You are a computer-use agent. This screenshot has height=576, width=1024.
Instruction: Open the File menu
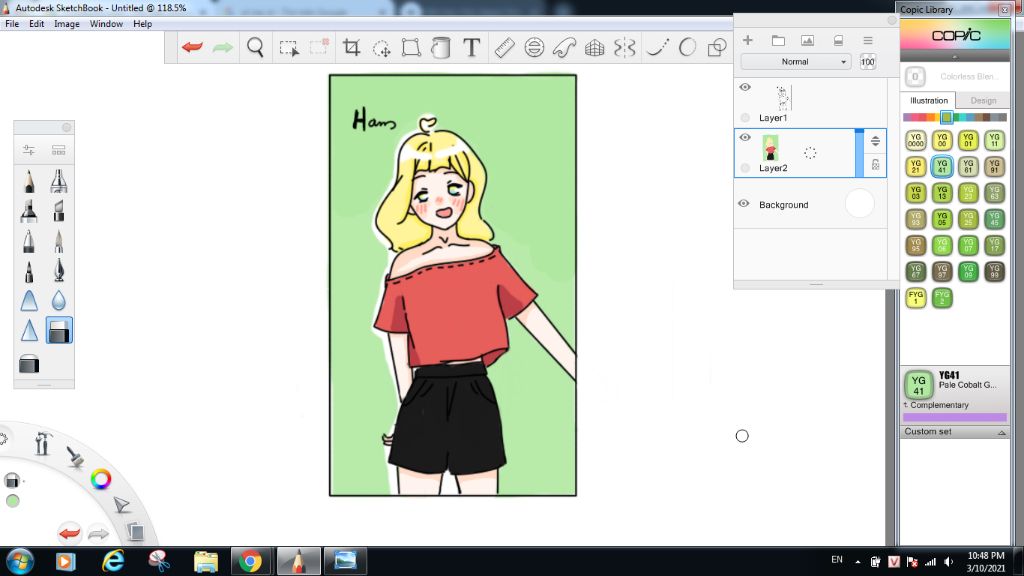pos(12,24)
